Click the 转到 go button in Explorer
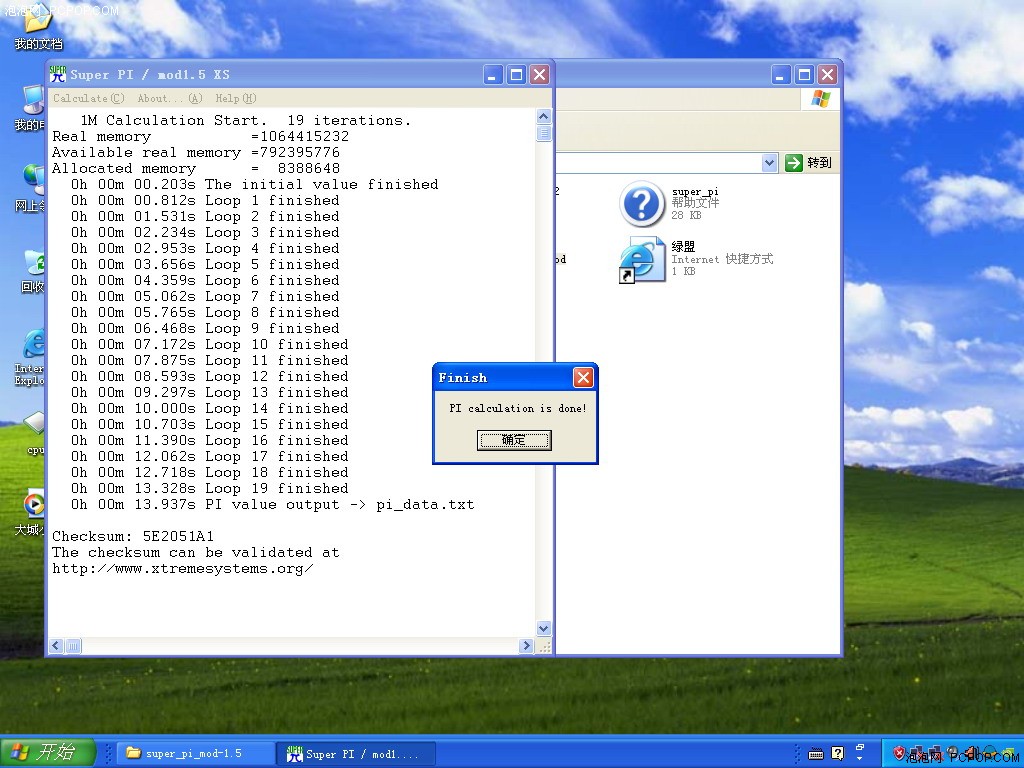The image size is (1024, 768). click(x=809, y=163)
